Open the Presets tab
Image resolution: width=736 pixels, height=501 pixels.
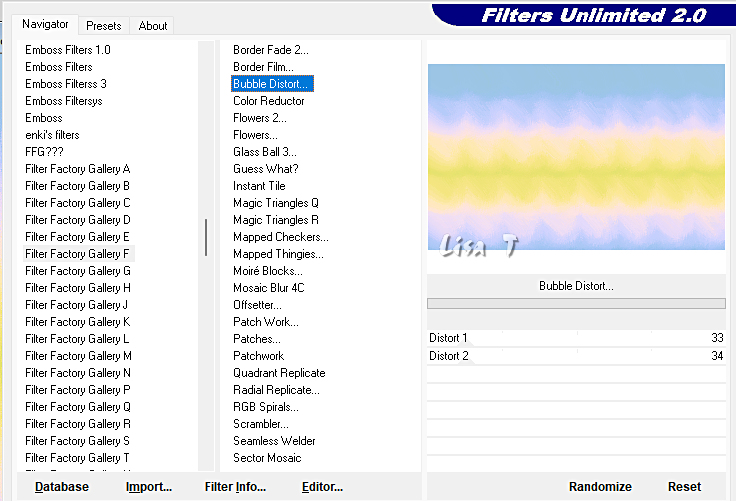tap(104, 26)
